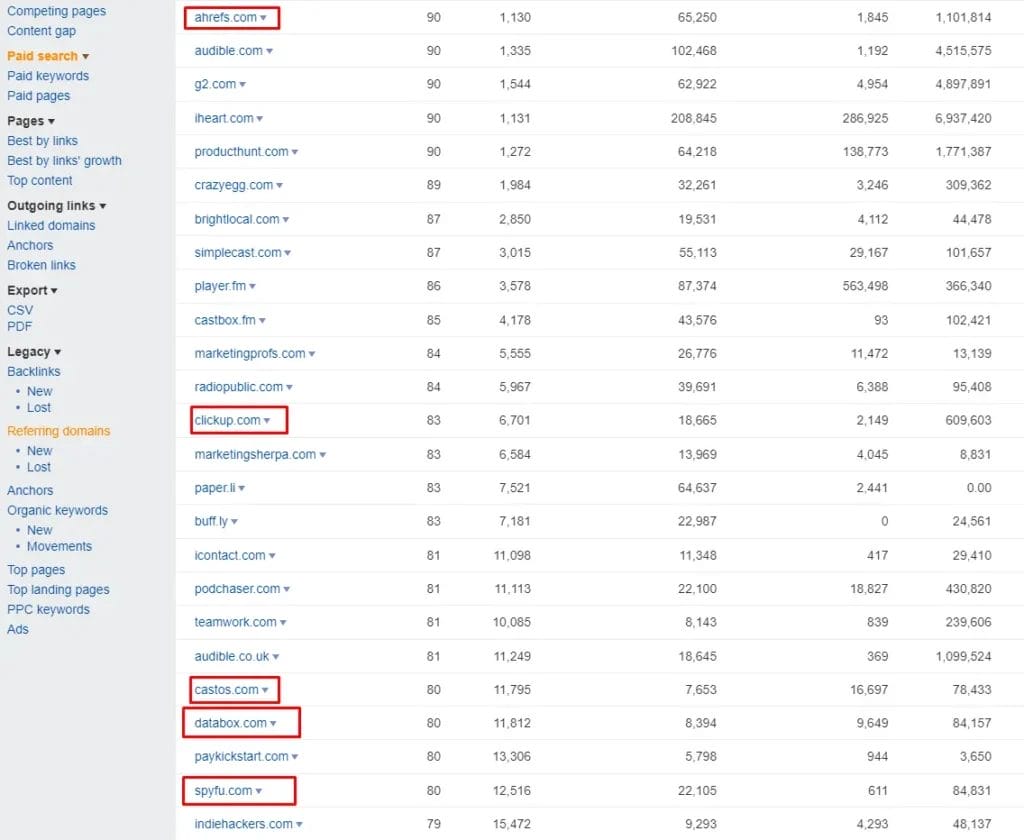Open dropdown arrow beside ahrefs.com
The image size is (1024, 840).
pos(264,18)
